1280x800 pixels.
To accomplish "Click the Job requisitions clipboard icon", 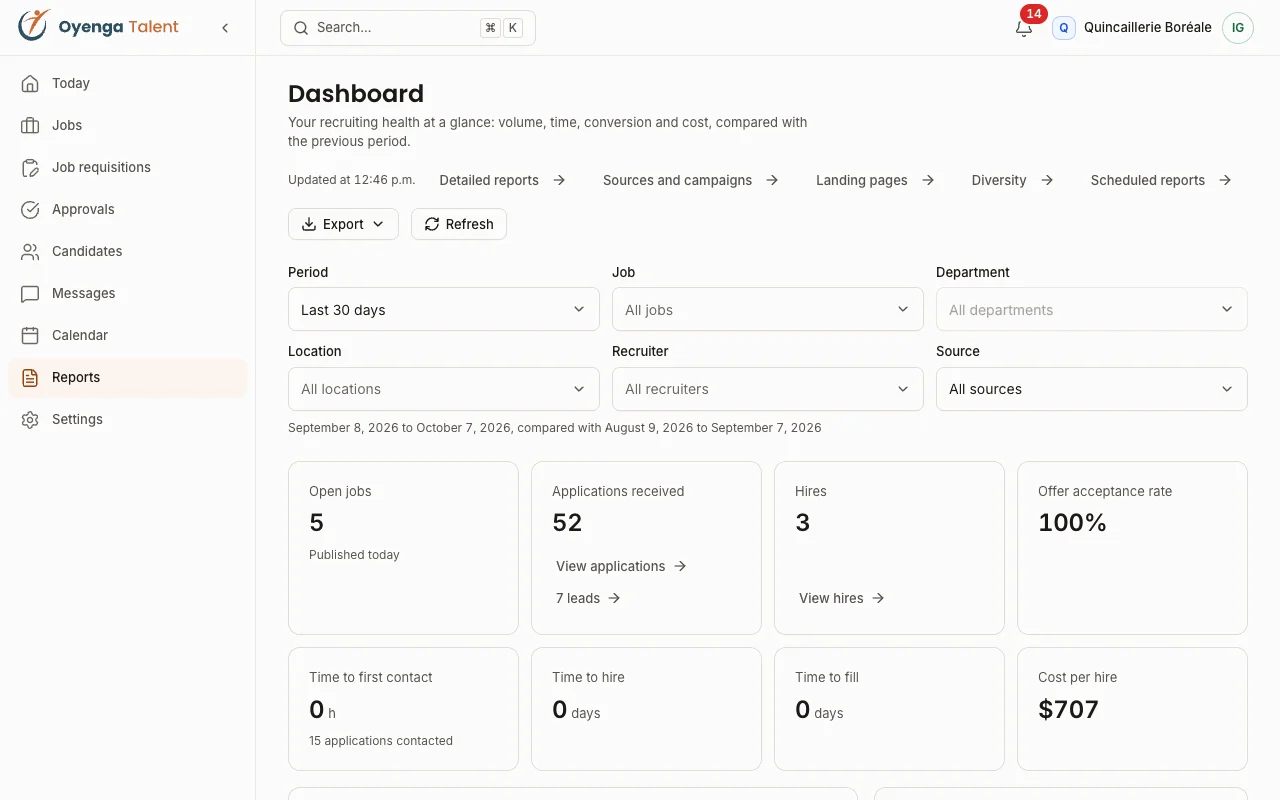I will tap(31, 167).
